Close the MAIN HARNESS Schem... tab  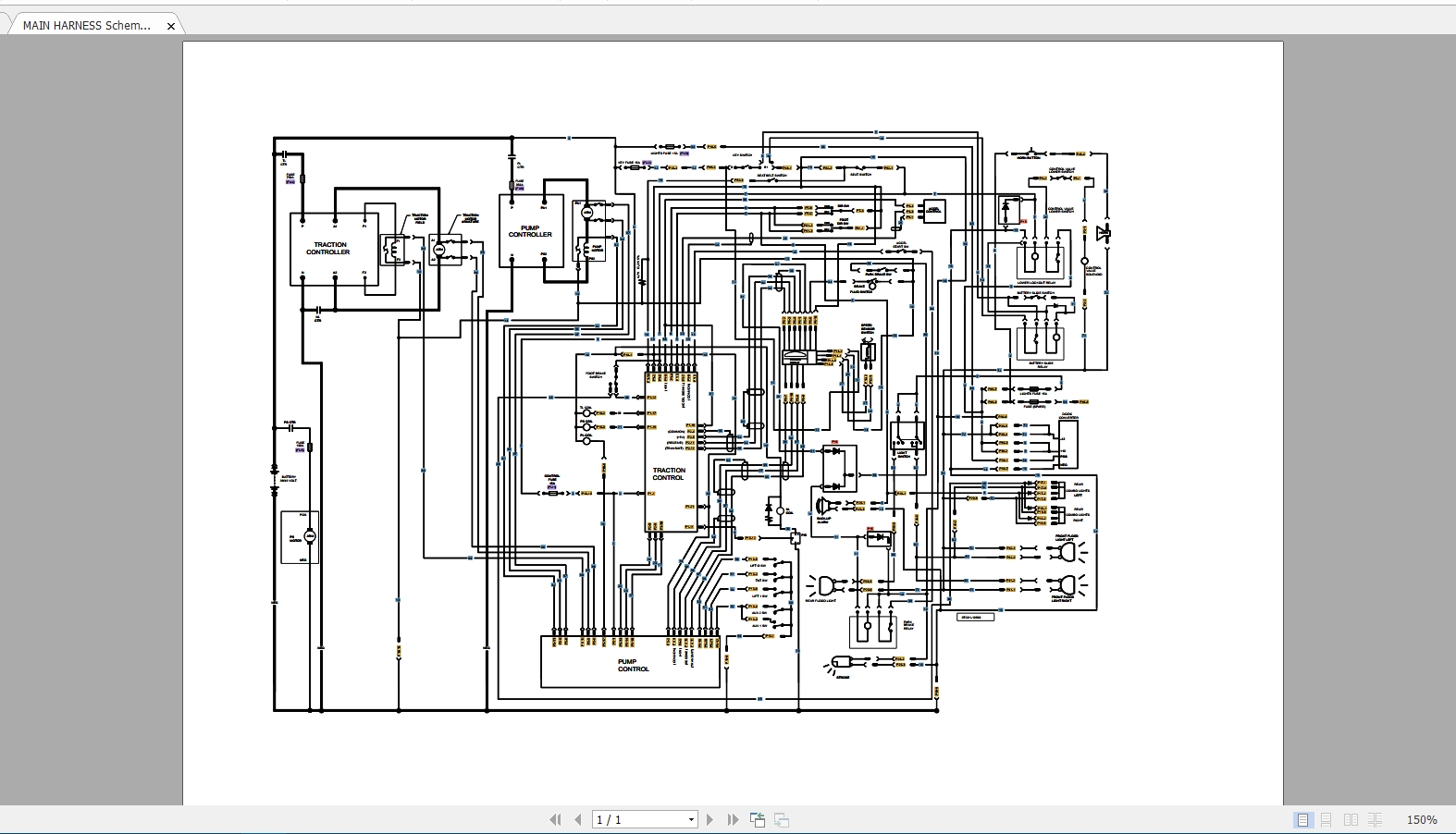click(x=171, y=26)
